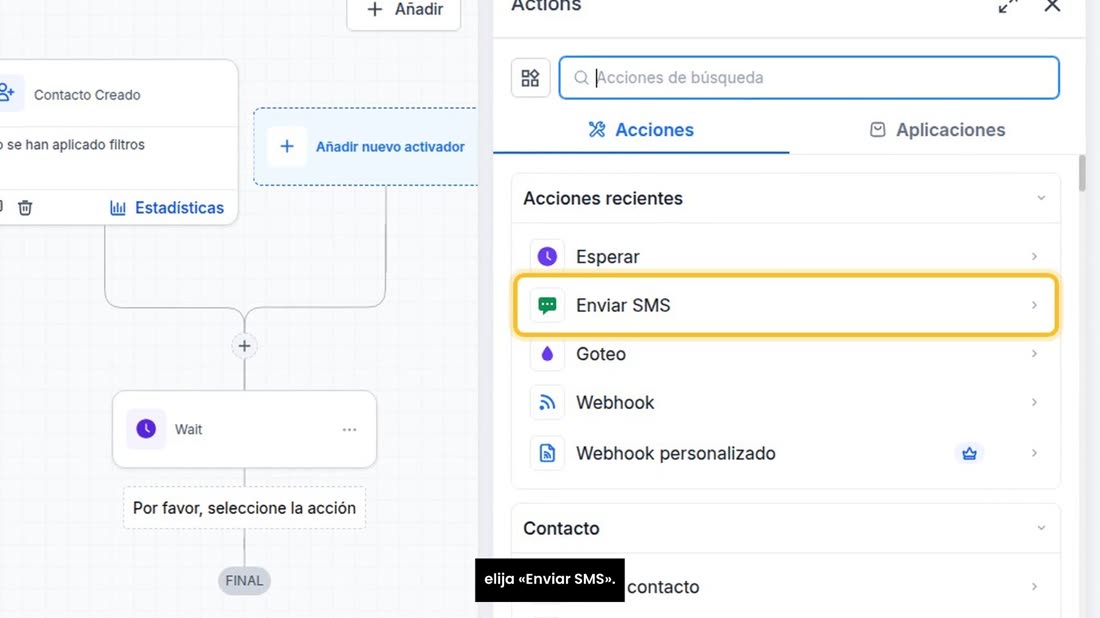Click Por favor, seleccione la acción placeholder

[x=244, y=508]
